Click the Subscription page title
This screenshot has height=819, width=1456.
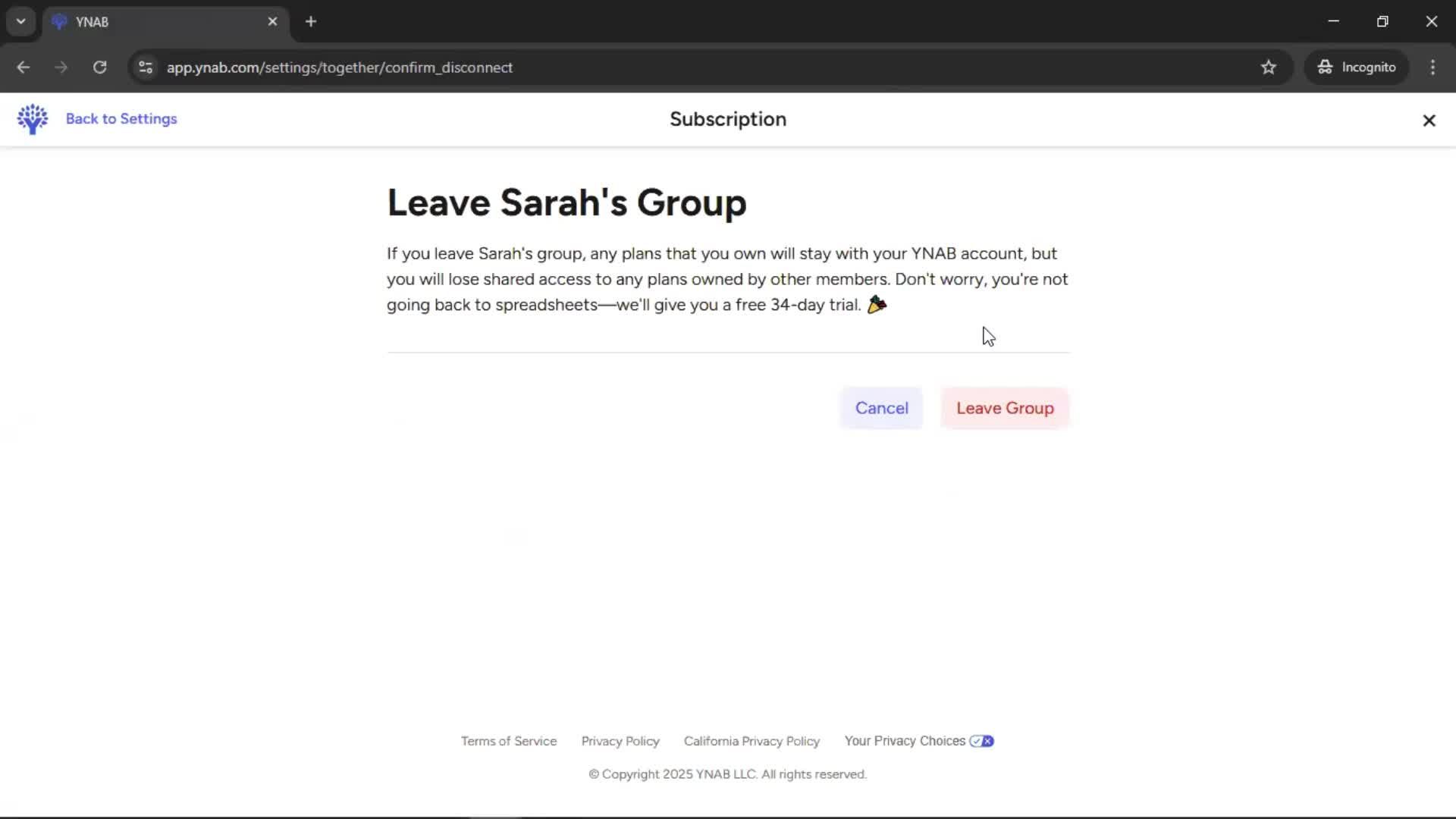[728, 119]
